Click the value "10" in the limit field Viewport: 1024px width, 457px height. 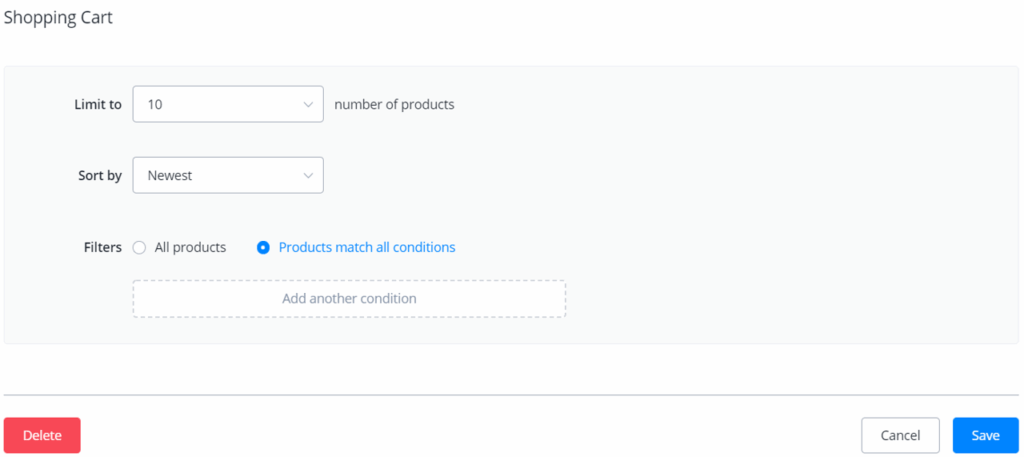pyautogui.click(x=155, y=104)
